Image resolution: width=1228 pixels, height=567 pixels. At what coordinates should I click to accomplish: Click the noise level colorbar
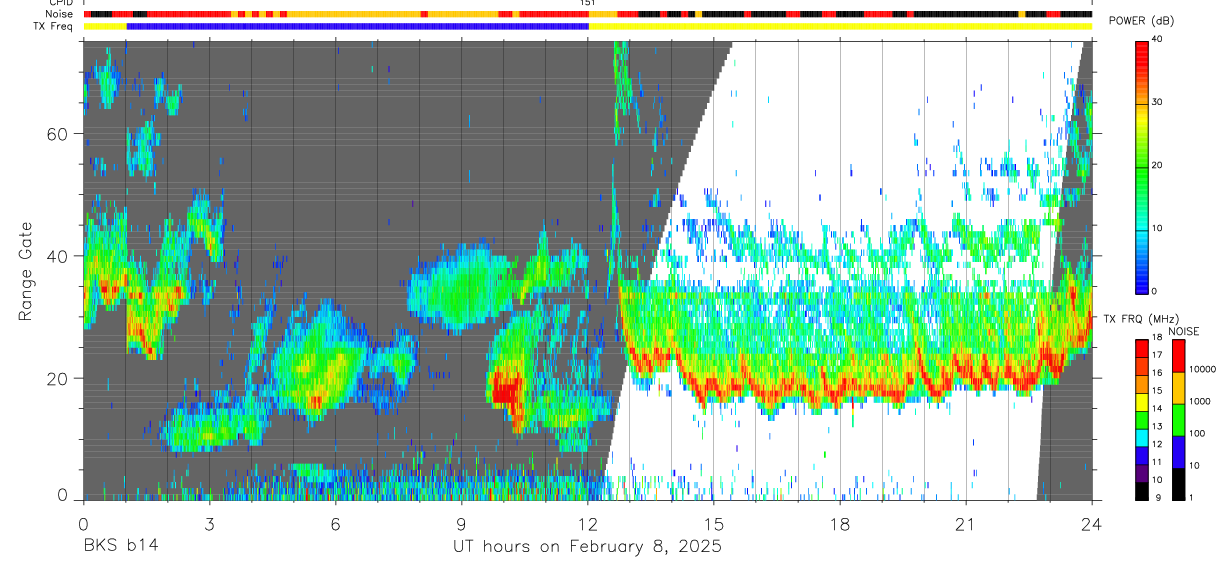point(1178,420)
